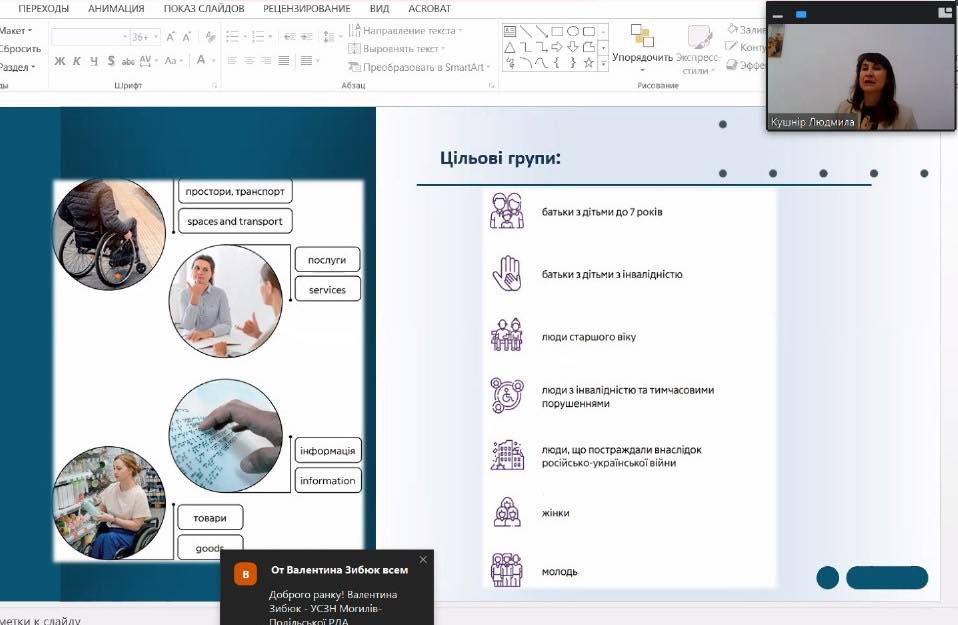This screenshot has height=625, width=958.
Task: Toggle underline formatting (Ч)
Action: pos(94,61)
